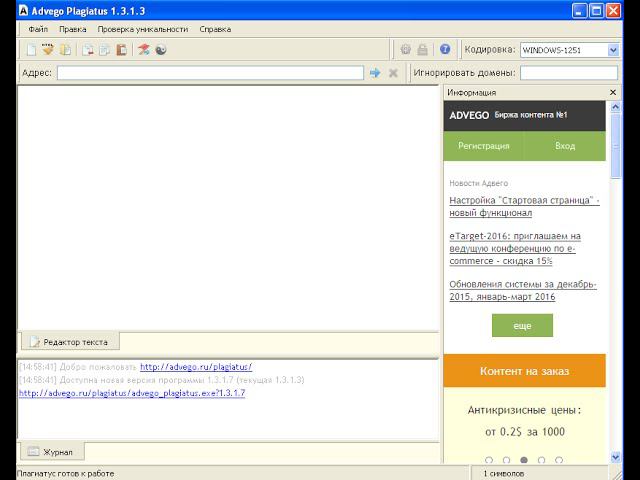Click the Вход button
Image resolution: width=640 pixels, height=480 pixels.
(x=565, y=146)
